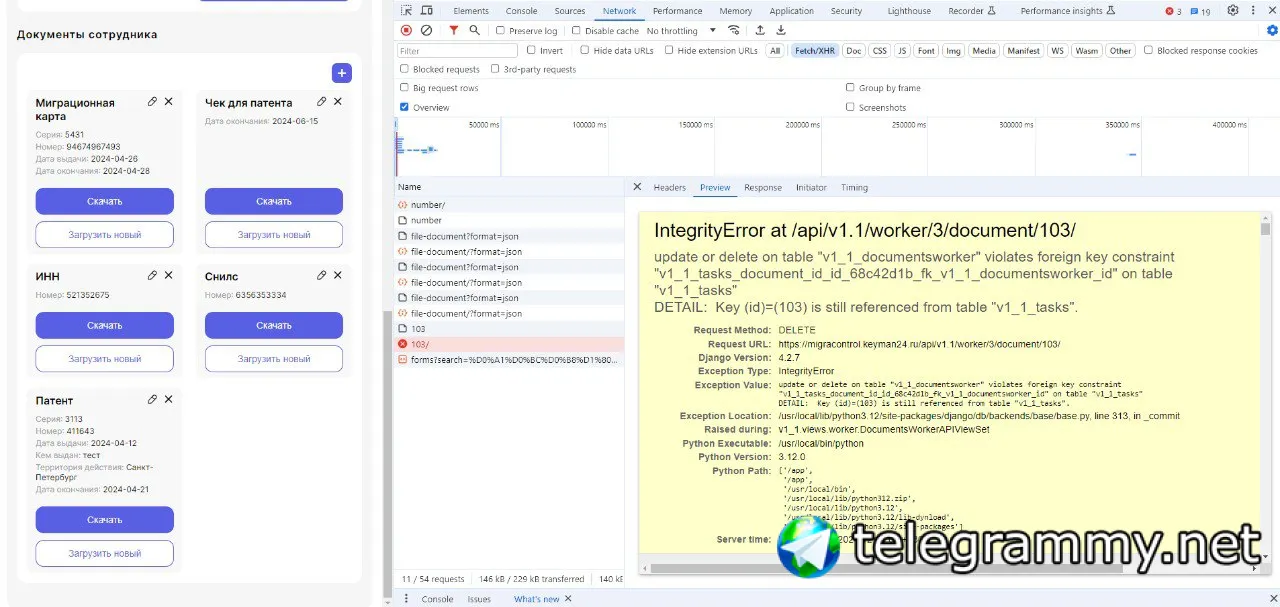Check Hide extension URLs
Screen dimensions: 1280x607
pyautogui.click(x=669, y=50)
